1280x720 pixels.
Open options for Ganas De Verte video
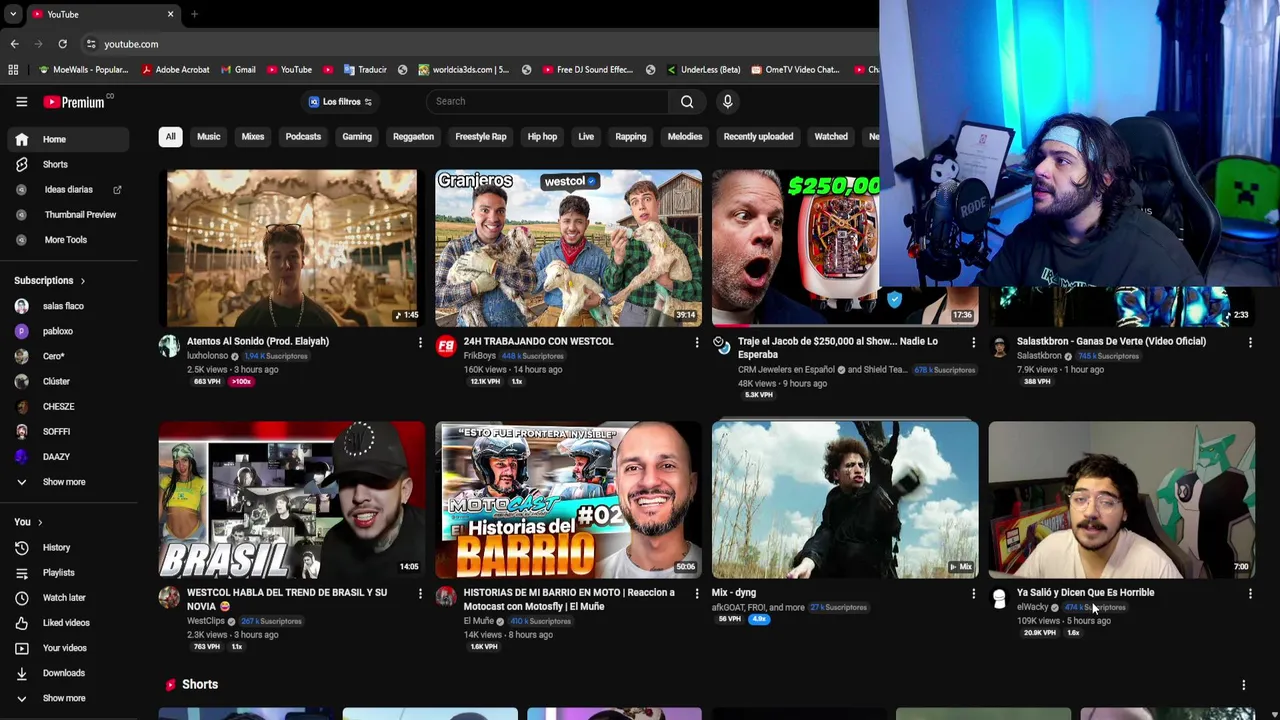click(1250, 342)
